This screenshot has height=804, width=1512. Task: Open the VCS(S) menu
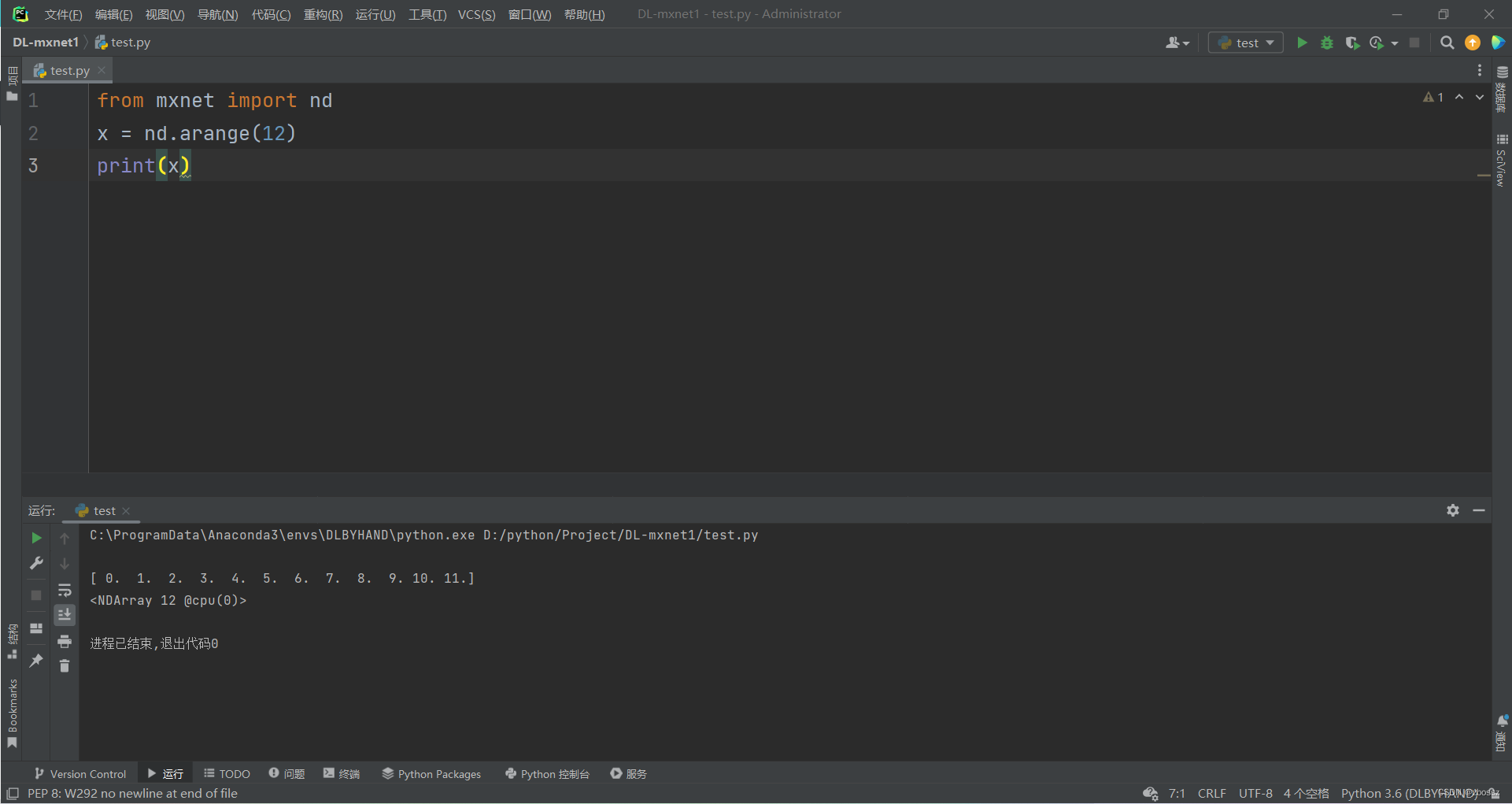[x=477, y=14]
